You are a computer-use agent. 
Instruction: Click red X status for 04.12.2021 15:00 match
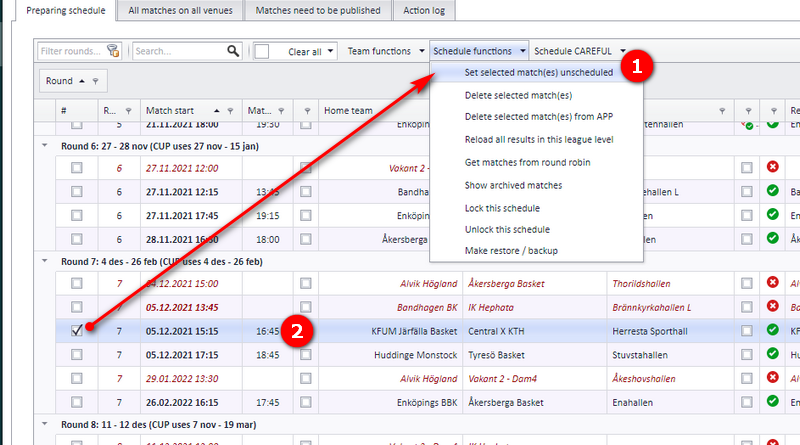(x=772, y=282)
